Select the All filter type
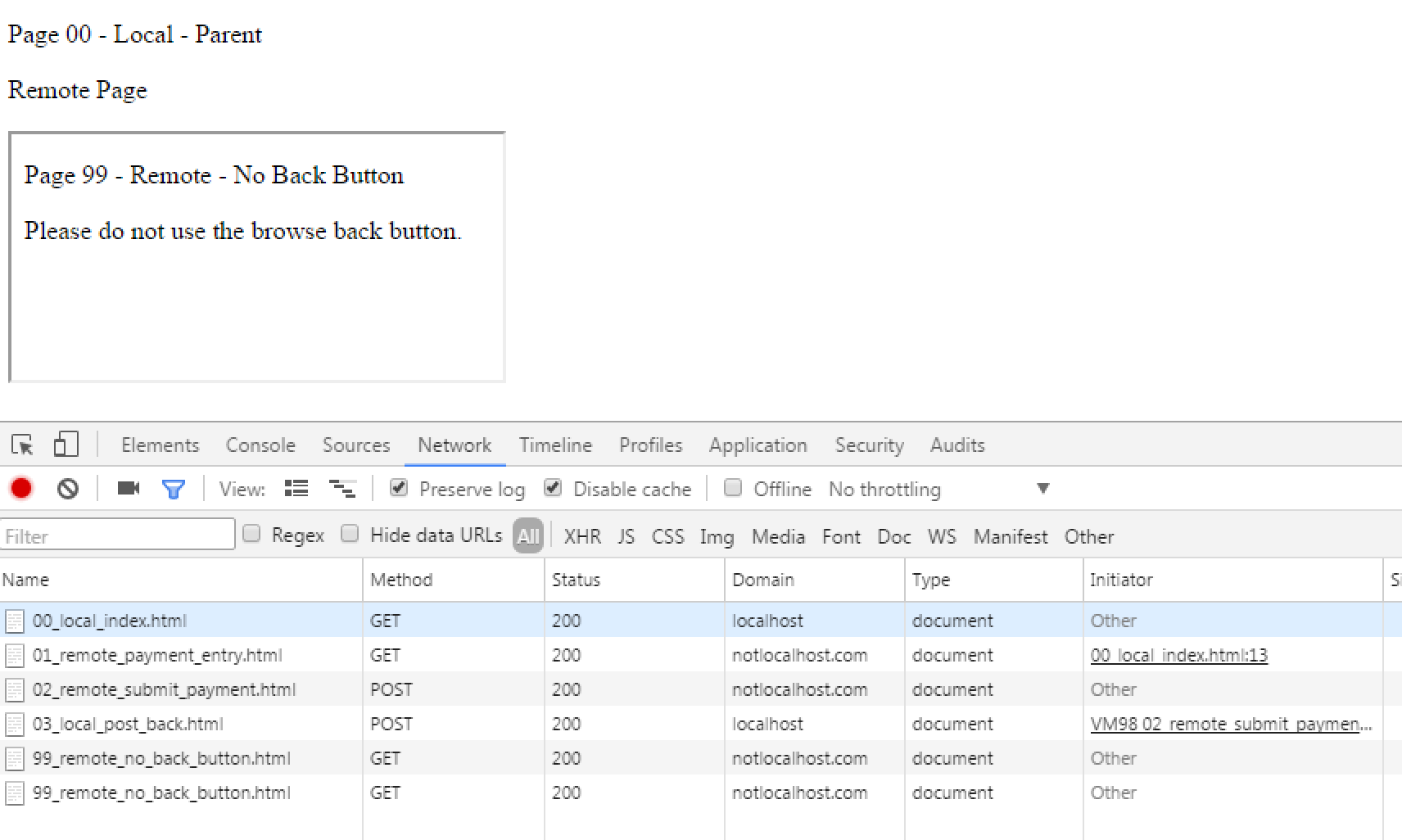 point(528,536)
